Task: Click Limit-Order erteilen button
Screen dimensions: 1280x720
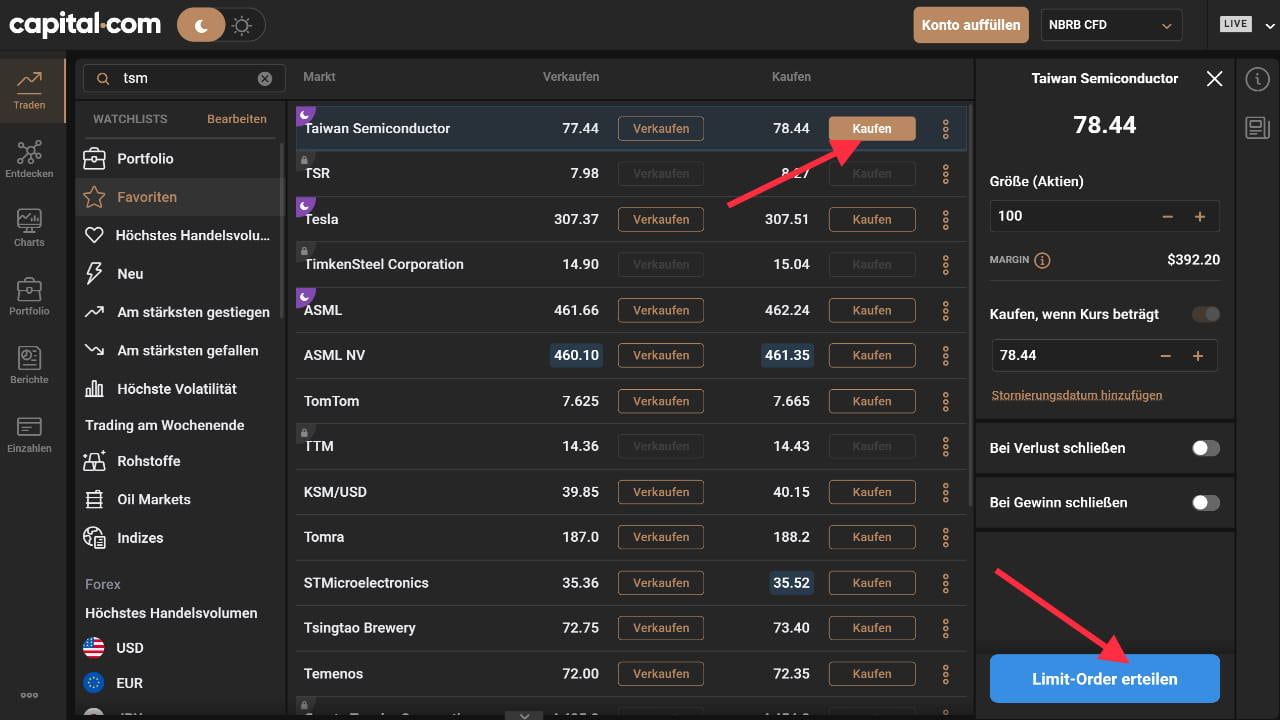Action: tap(1105, 679)
